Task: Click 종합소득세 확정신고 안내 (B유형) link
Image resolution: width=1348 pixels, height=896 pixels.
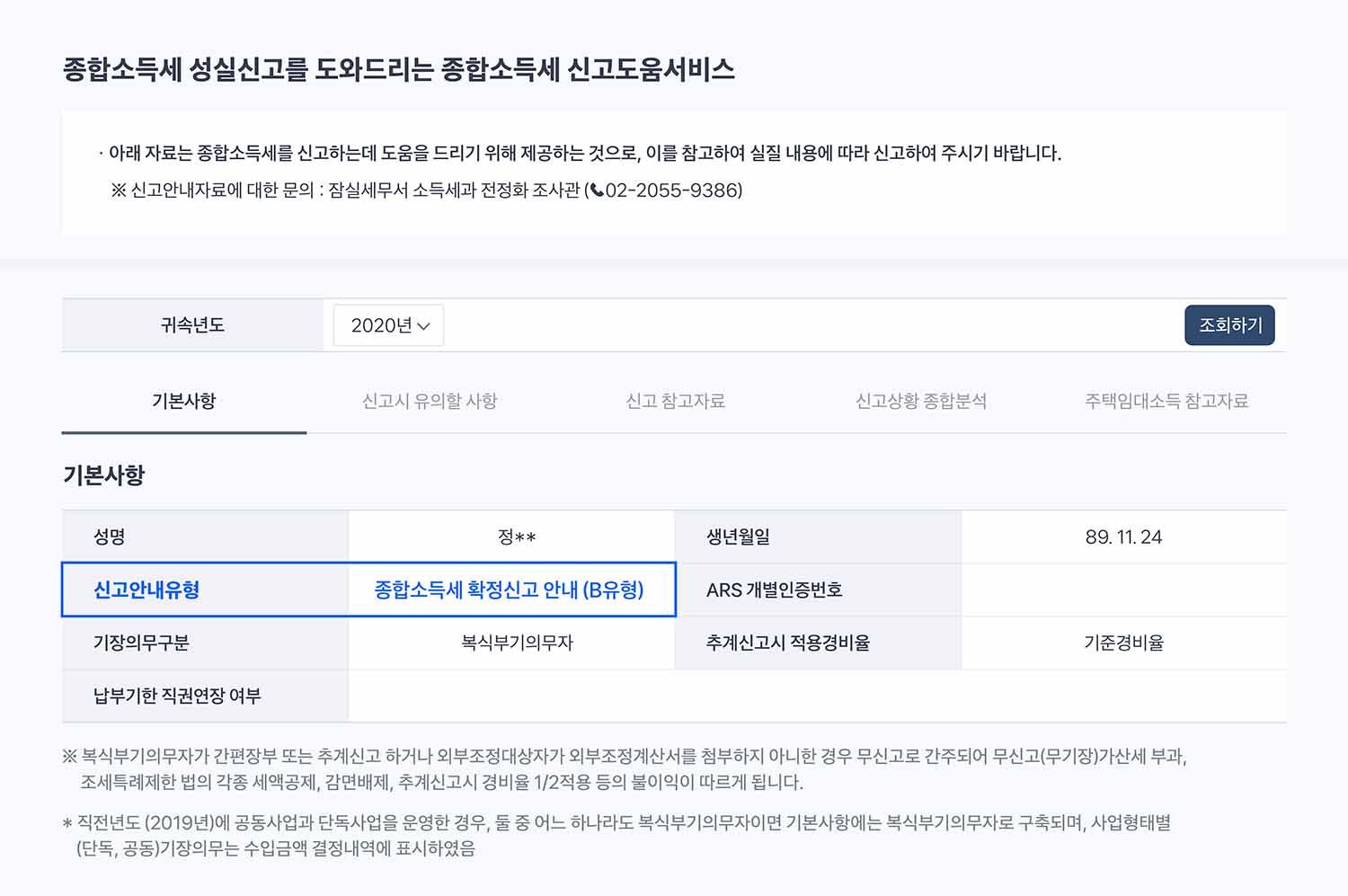Action: click(x=509, y=590)
